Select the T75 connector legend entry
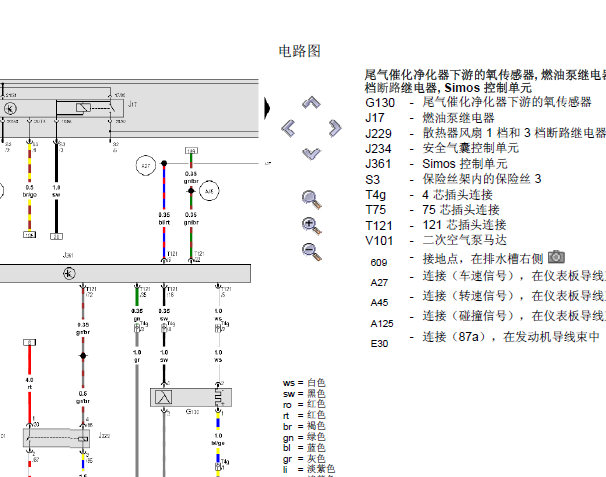 (432, 210)
